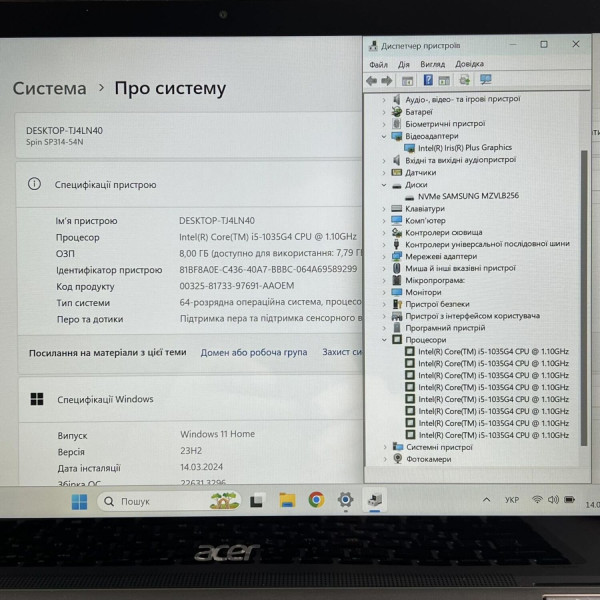Image resolution: width=600 pixels, height=600 pixels.
Task: Click the Системні пристрої folder icon
Action: 398,447
